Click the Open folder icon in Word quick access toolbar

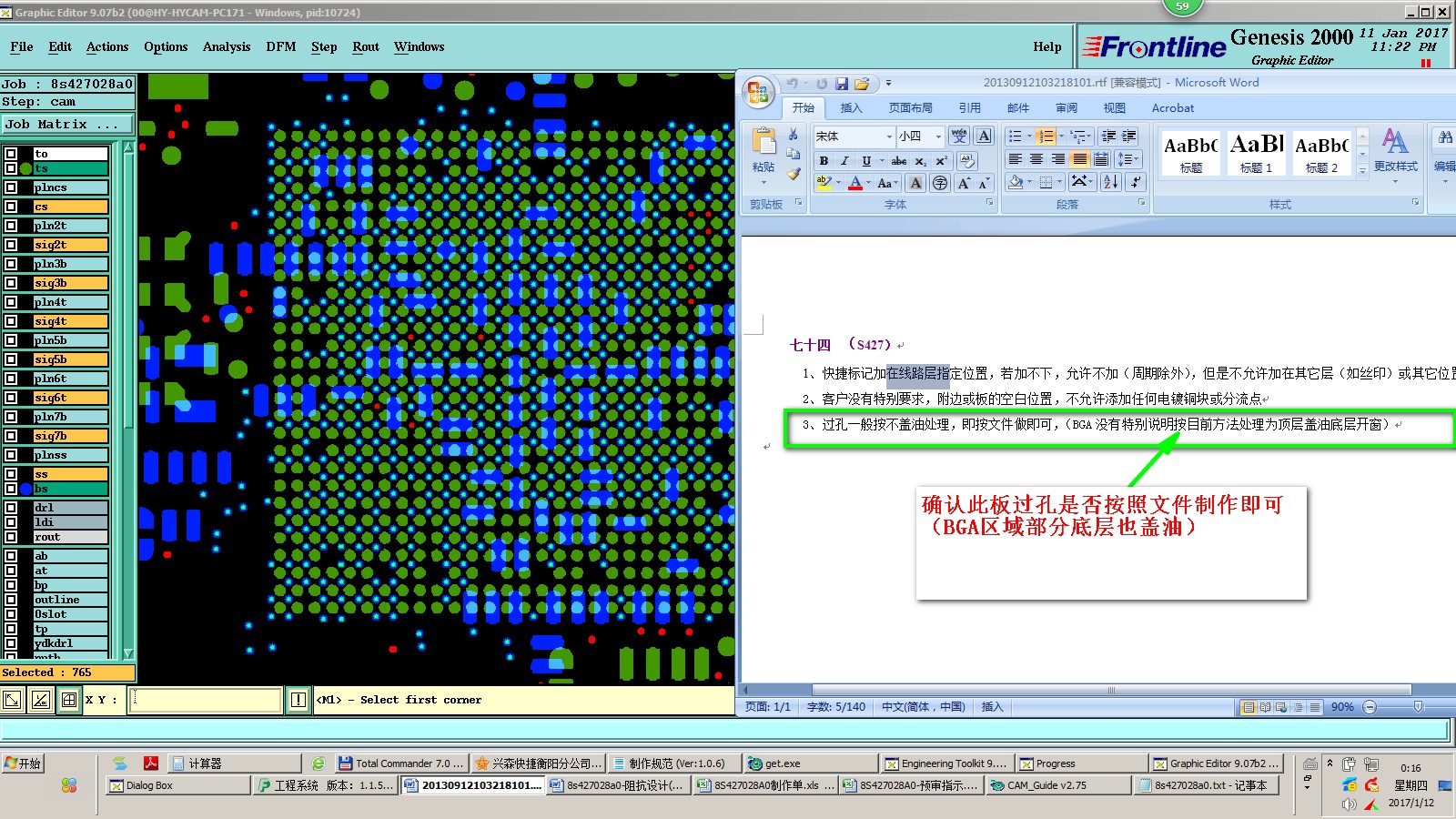pos(862,84)
